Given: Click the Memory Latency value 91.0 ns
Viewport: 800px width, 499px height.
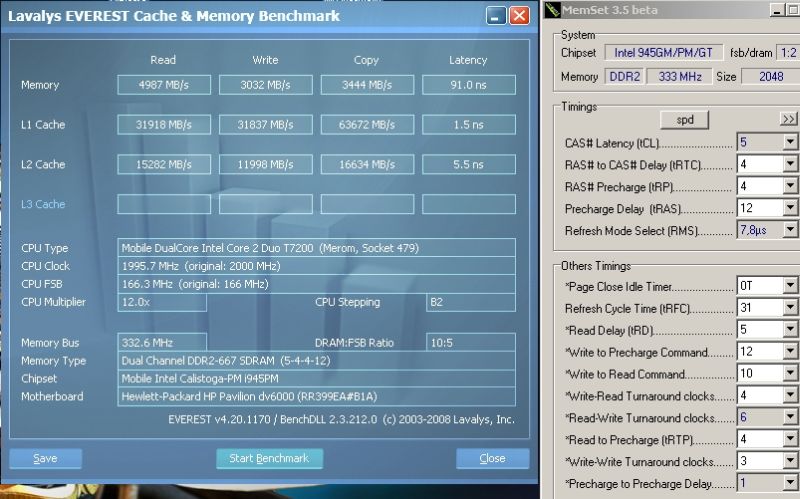Looking at the screenshot, I should click(468, 85).
